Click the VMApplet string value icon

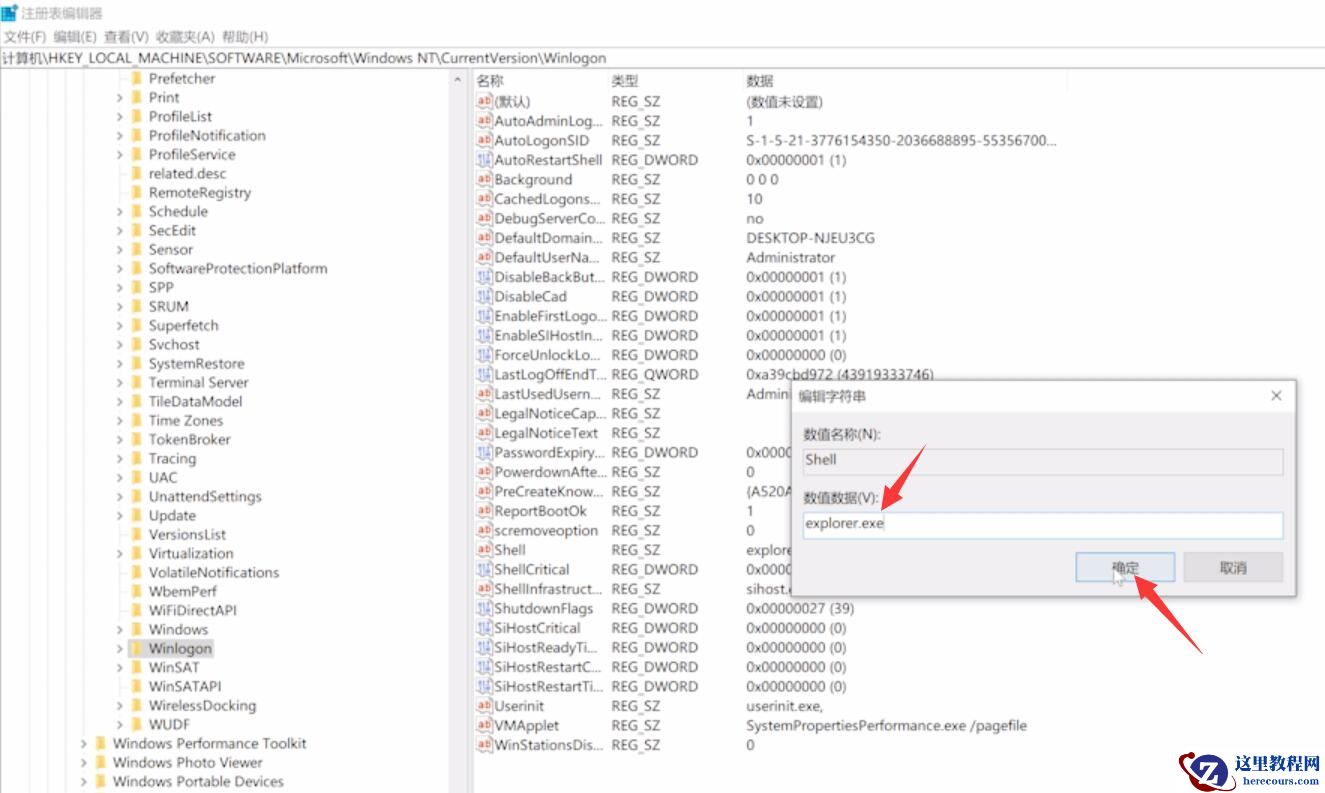[484, 726]
